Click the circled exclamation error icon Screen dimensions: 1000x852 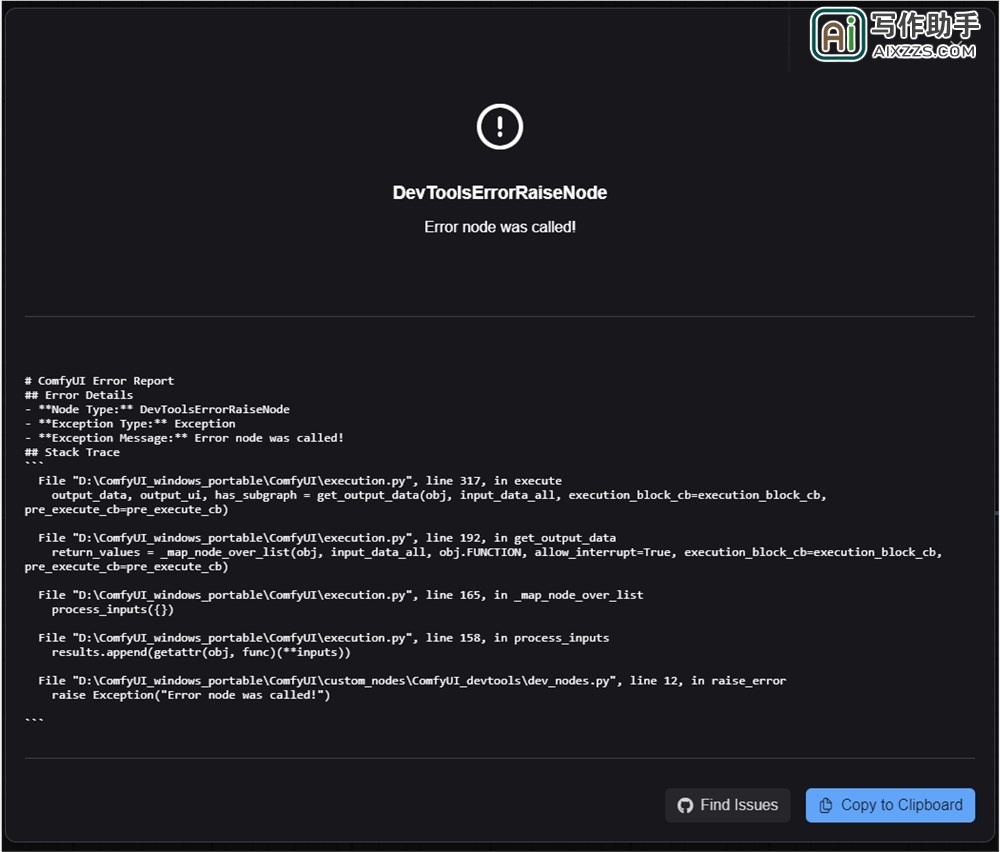499,127
